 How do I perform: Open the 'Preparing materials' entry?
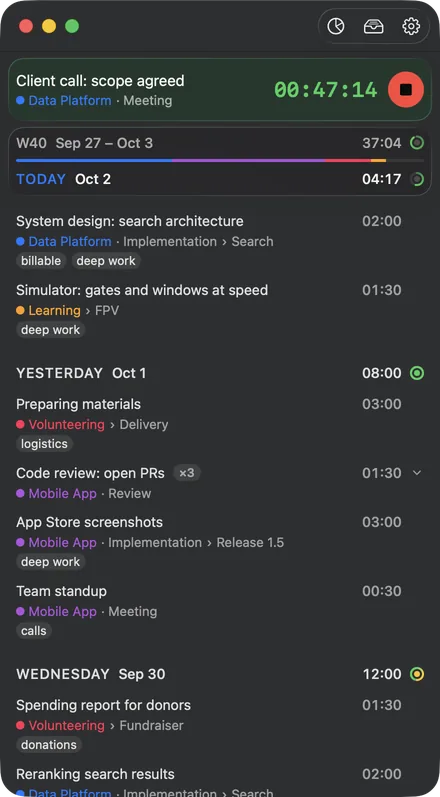[x=78, y=404]
